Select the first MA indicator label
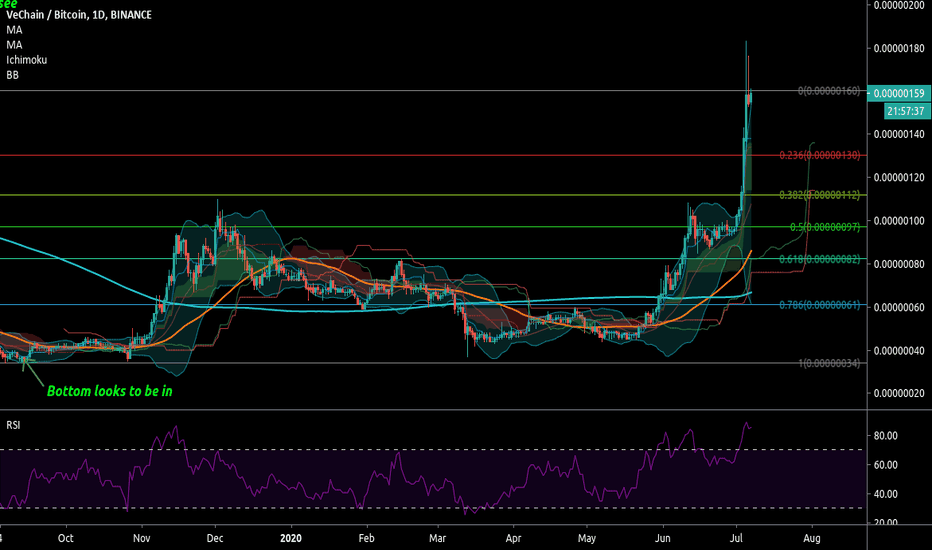 [x=14, y=30]
